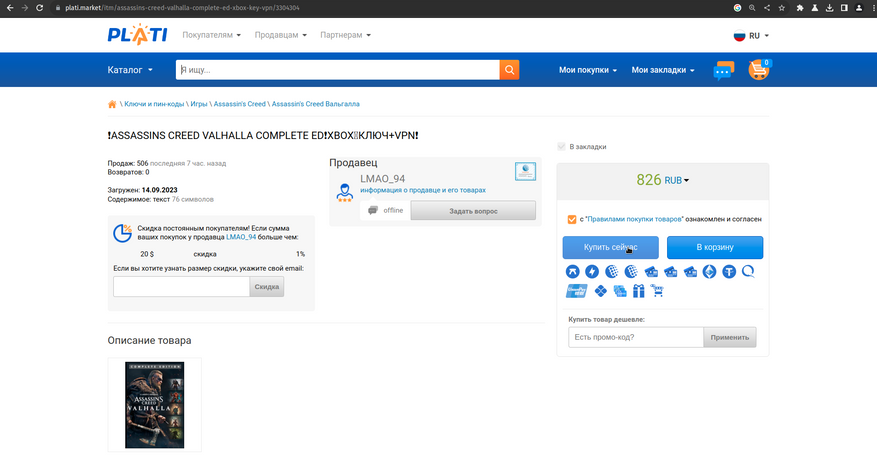
Task: Open the LMAO_94 link in discount text
Action: tap(241, 237)
